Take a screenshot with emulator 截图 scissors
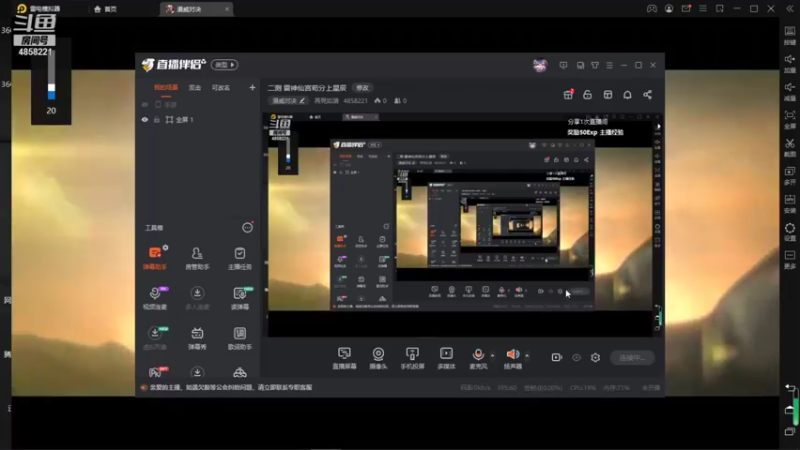Screen dimensions: 800x450 (789, 147)
